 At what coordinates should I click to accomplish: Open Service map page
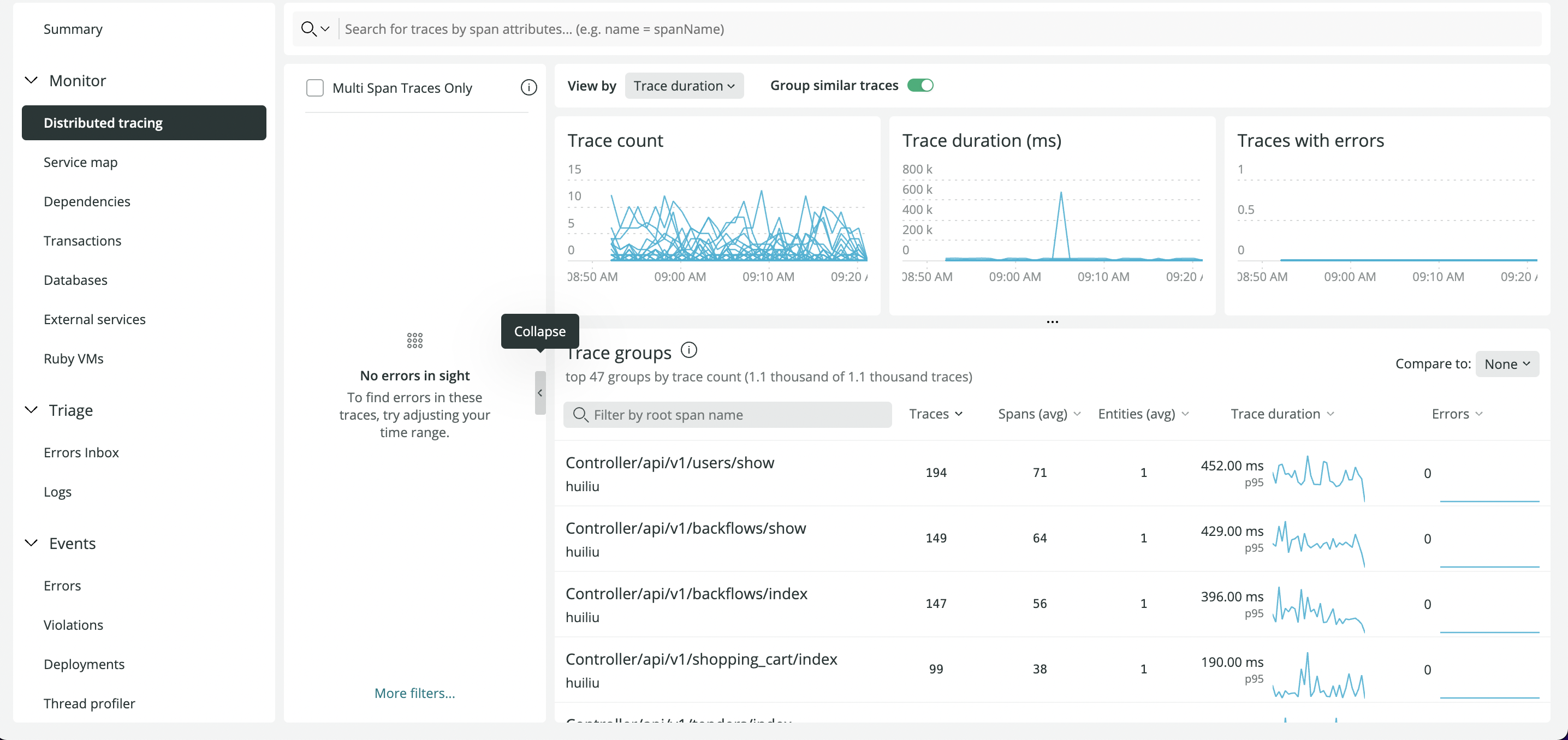point(80,163)
